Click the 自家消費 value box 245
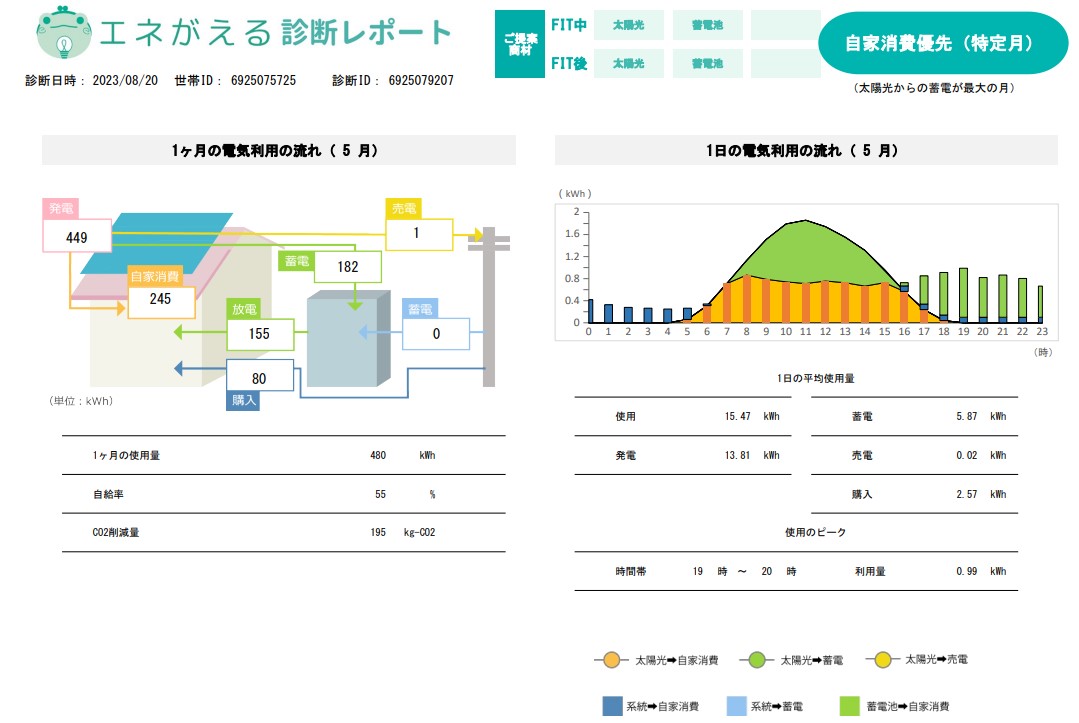This screenshot has width=1079, height=723. (161, 301)
